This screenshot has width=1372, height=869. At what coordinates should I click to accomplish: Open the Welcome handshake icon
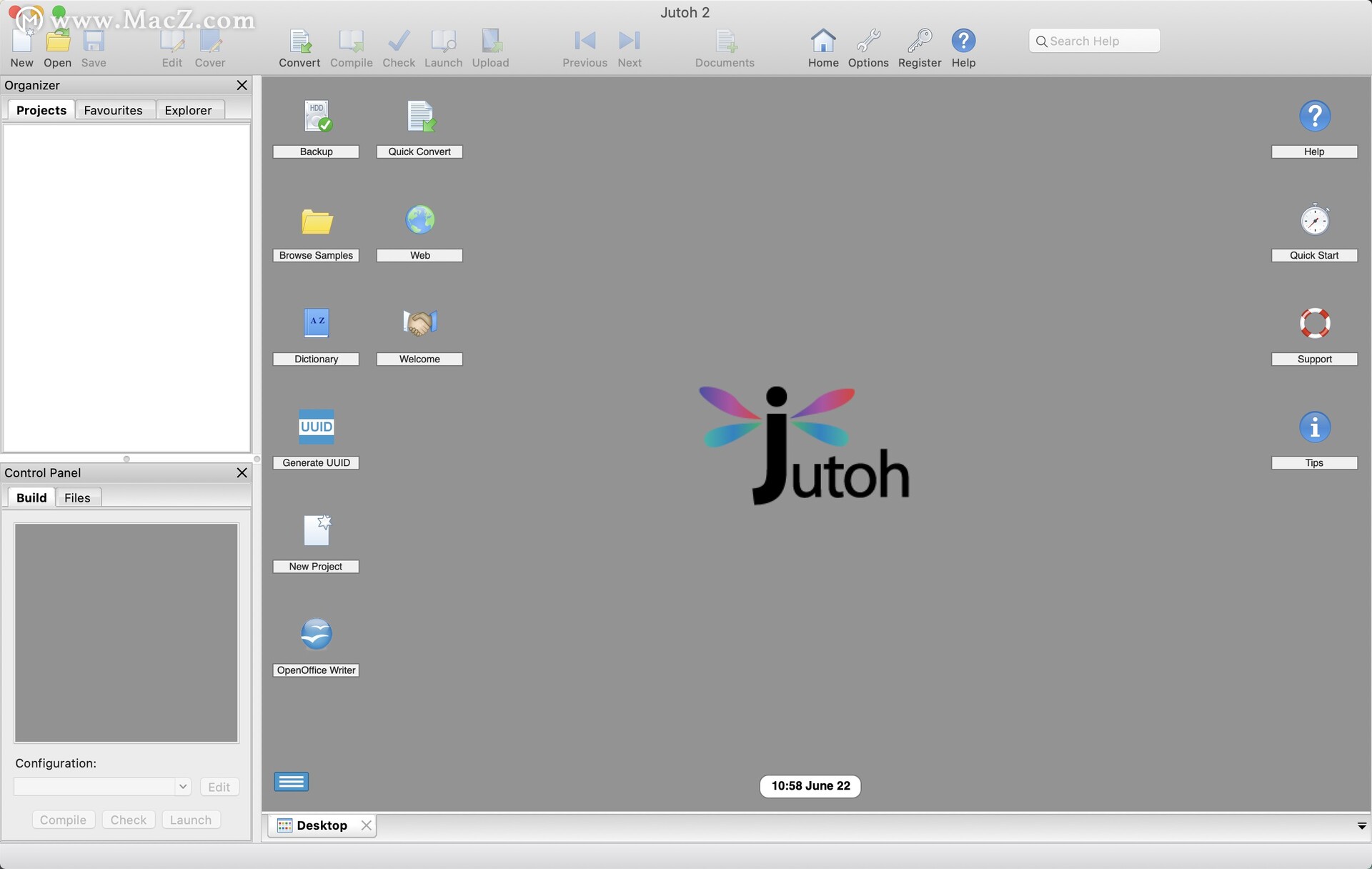click(420, 323)
